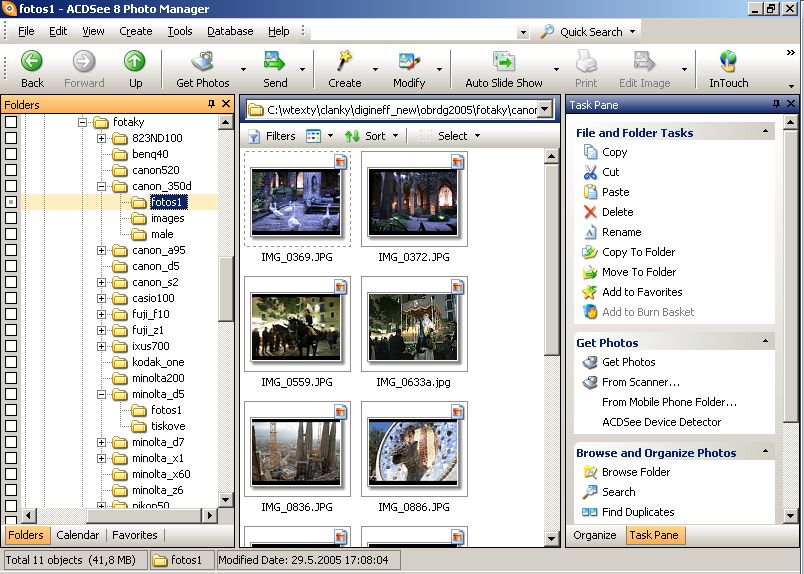The width and height of the screenshot is (804, 574).
Task: Open the Tools menu
Action: coord(179,31)
